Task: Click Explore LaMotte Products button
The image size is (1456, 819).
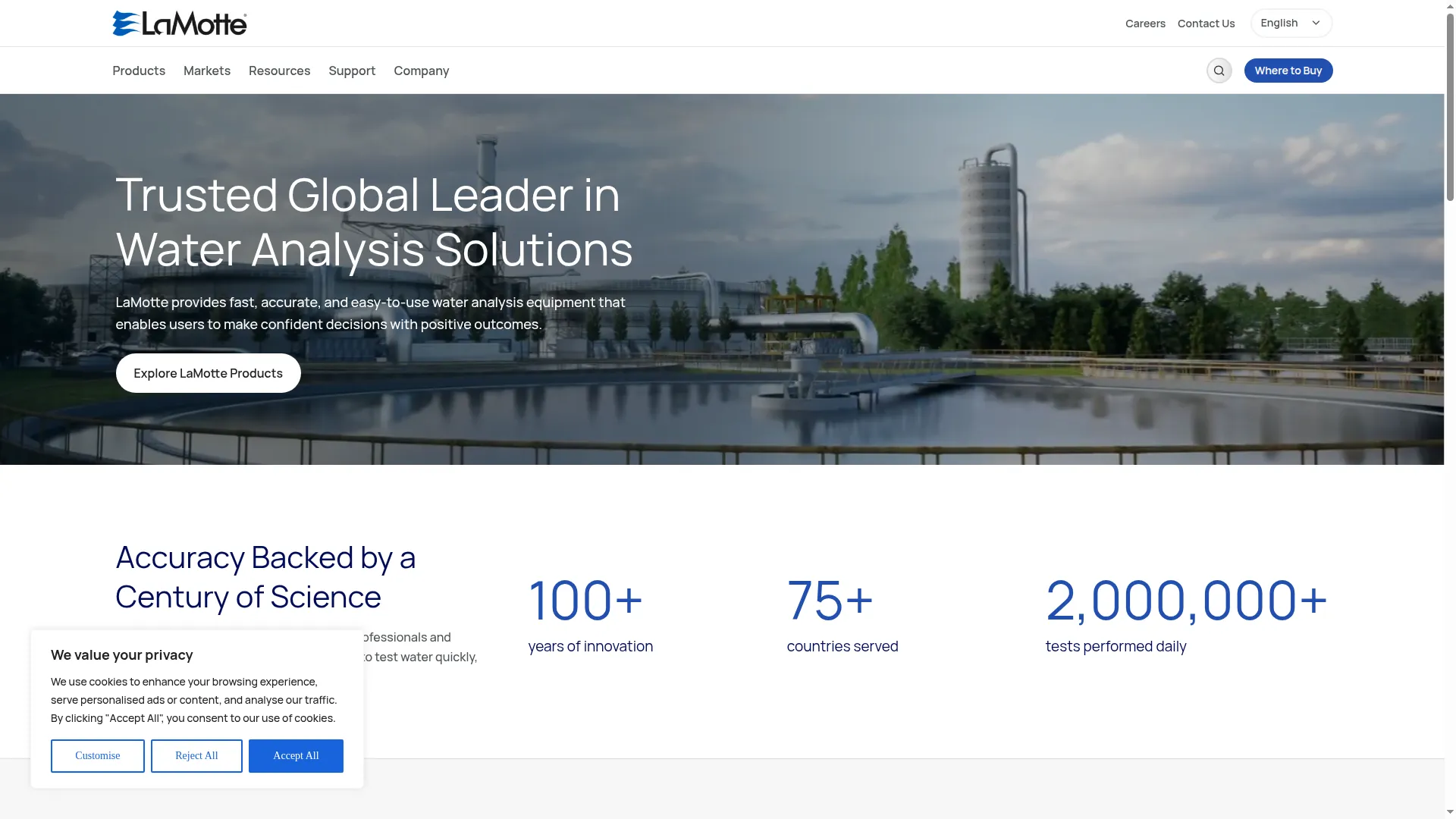Action: pos(208,373)
